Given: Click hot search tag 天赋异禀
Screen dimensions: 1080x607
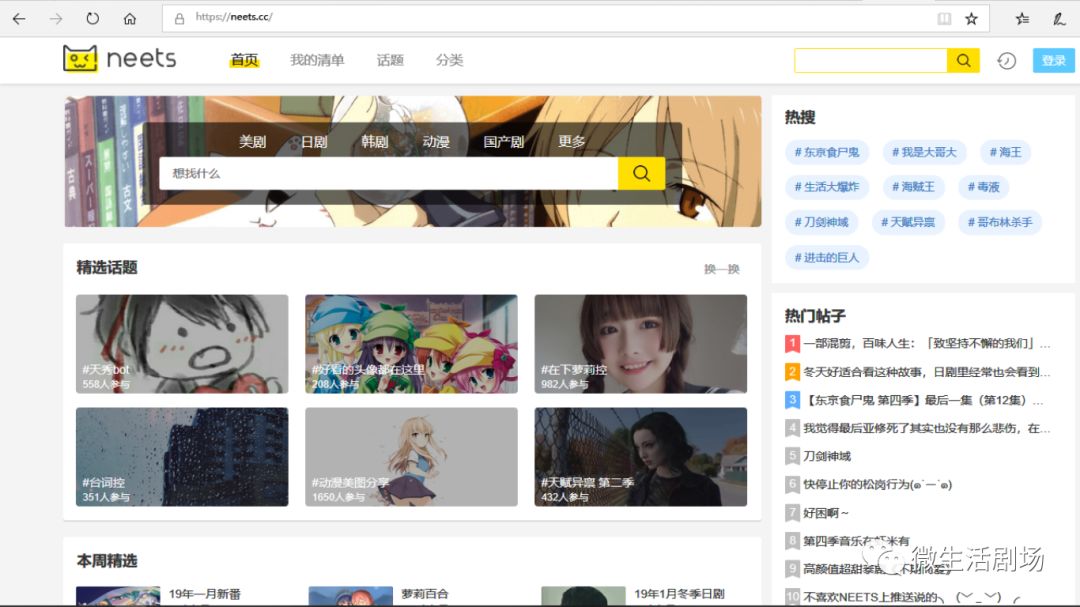Looking at the screenshot, I should [908, 222].
